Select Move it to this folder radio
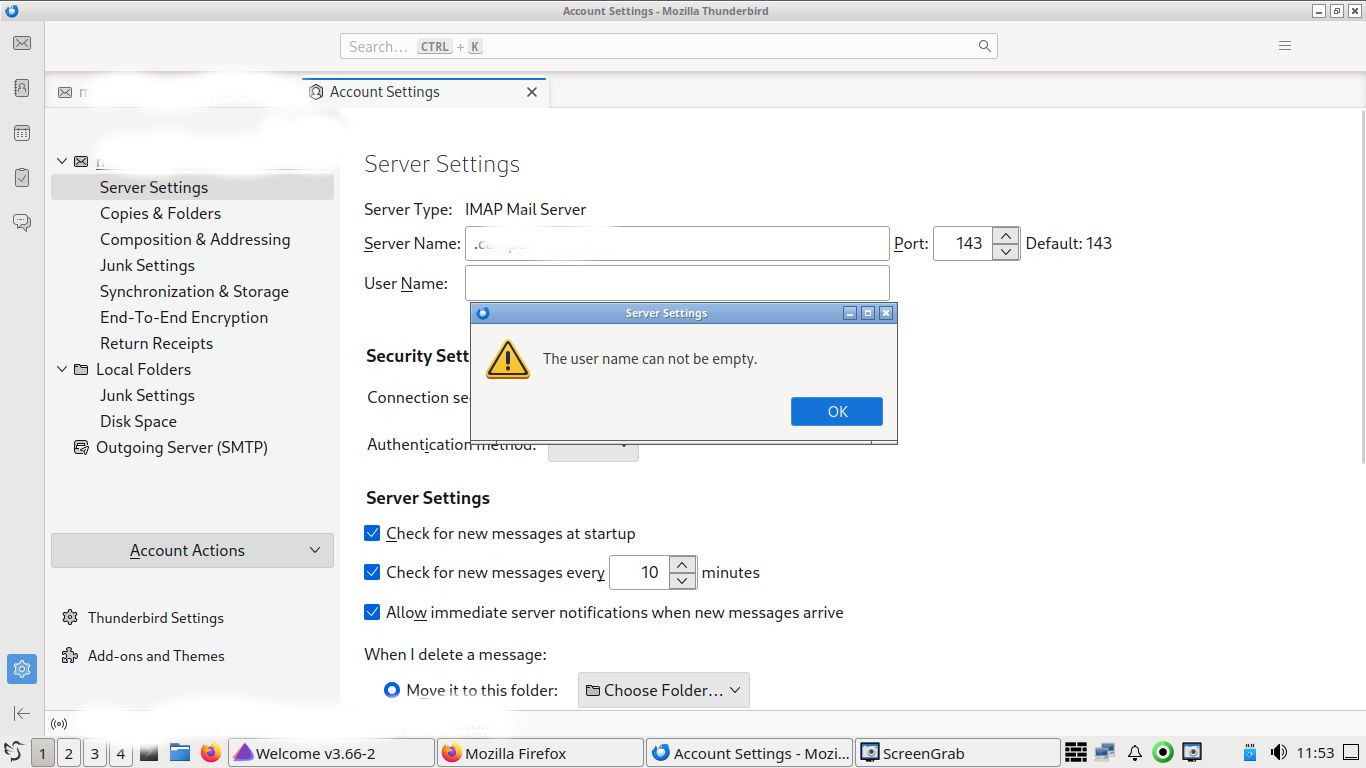Screen dimensions: 1366x768 [392, 690]
